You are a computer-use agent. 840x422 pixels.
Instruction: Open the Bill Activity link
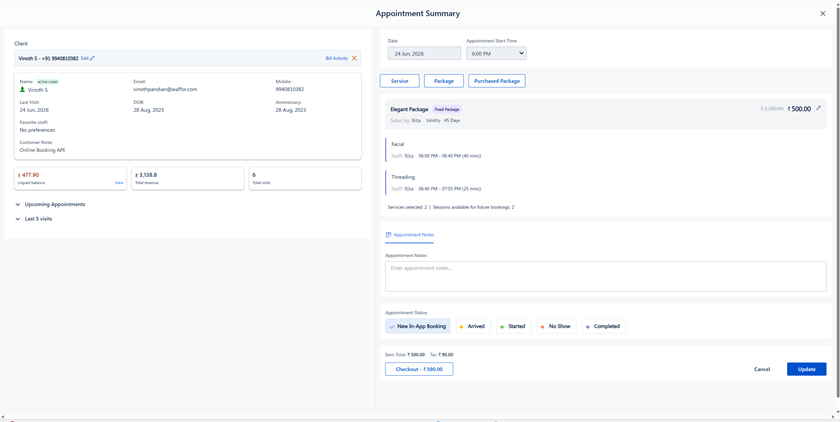coord(336,58)
